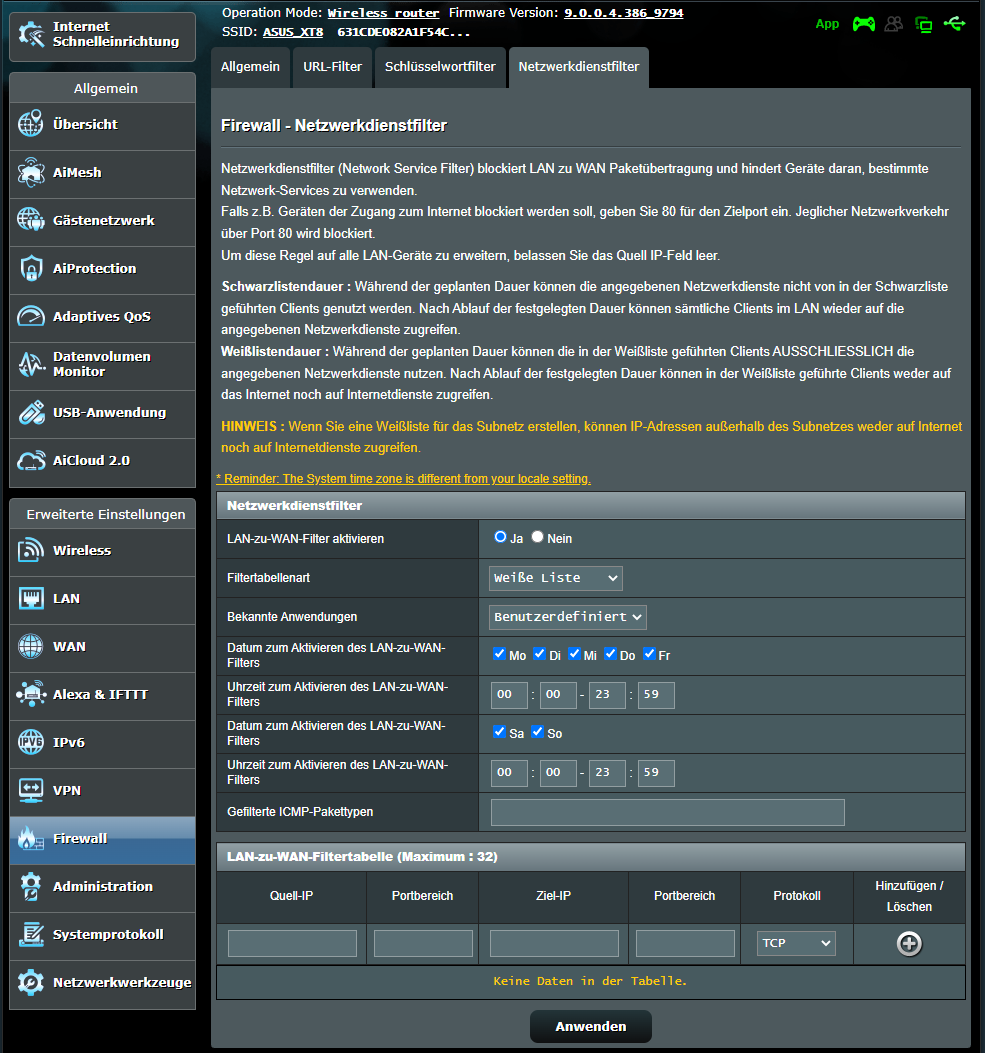Image resolution: width=985 pixels, height=1053 pixels.
Task: Toggle the Mi weekday checkbox
Action: coord(574,653)
